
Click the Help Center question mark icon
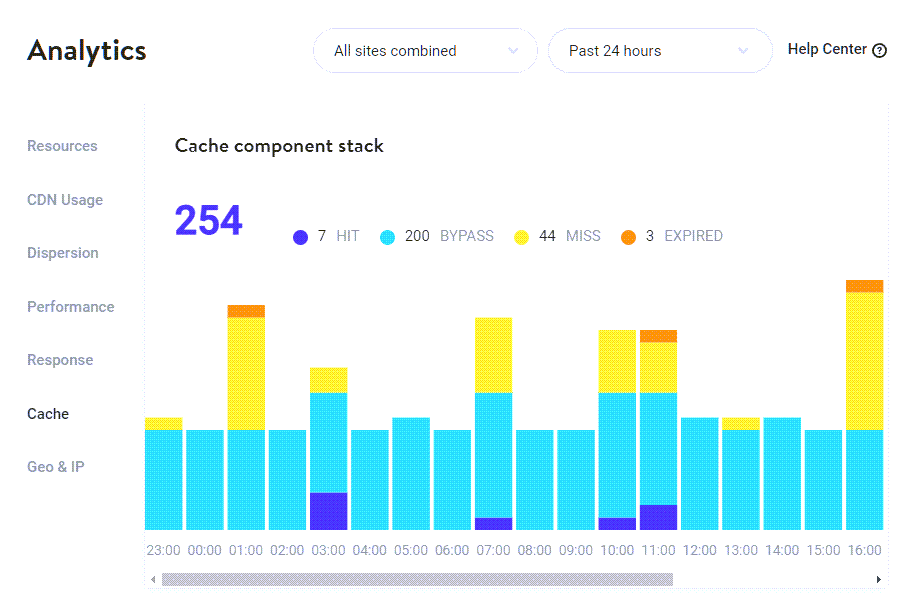[880, 49]
